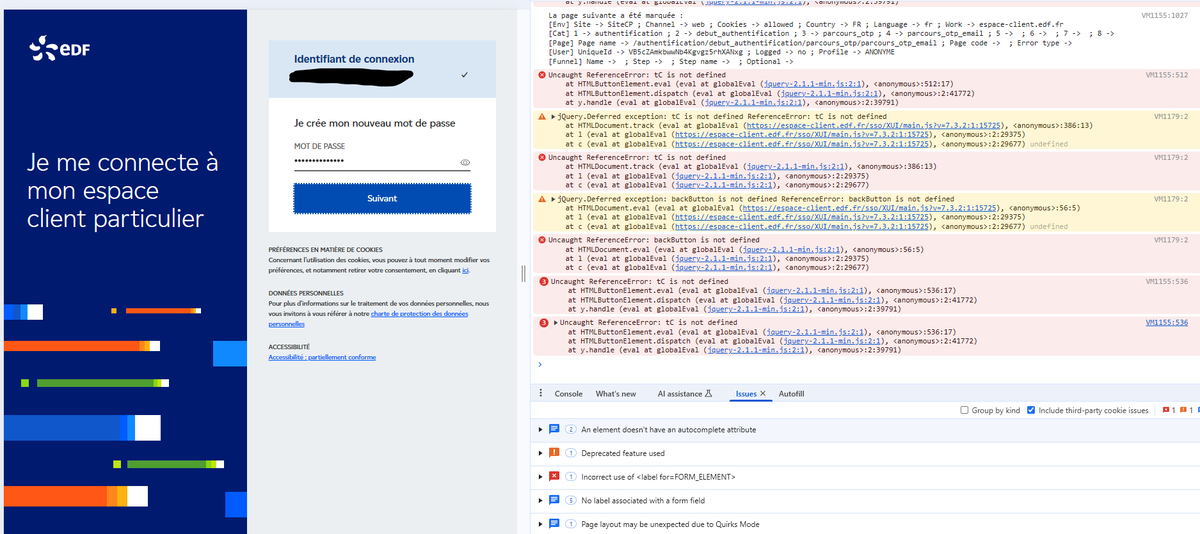The height and width of the screenshot is (534, 1200).
Task: Click the red icon of Incorrect label issue
Action: point(554,476)
